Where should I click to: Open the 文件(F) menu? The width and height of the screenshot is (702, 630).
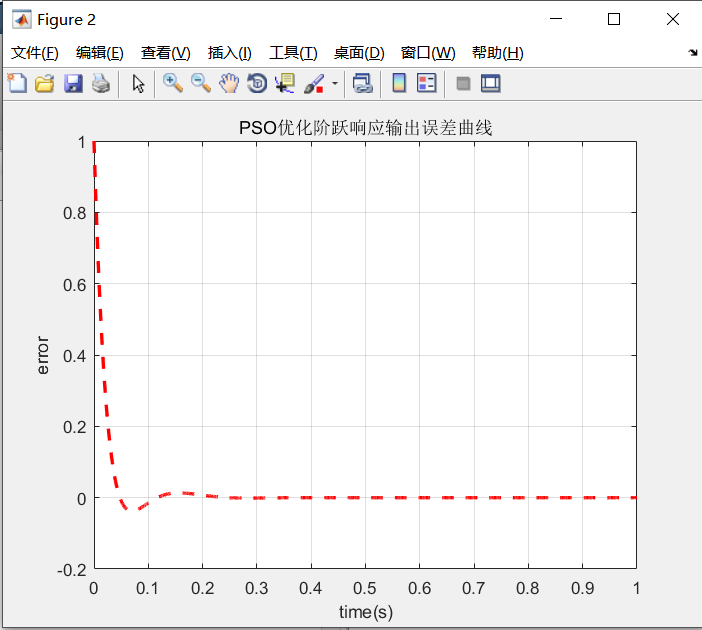(34, 53)
